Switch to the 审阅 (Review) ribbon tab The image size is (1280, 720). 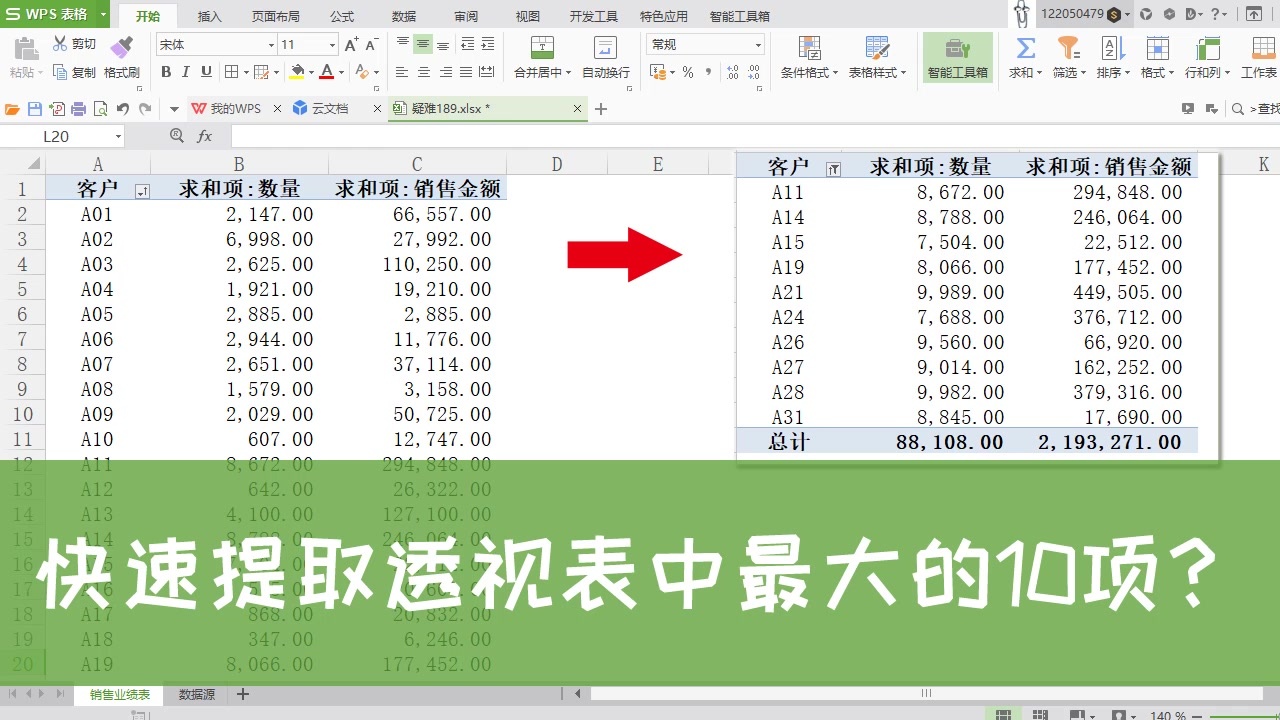point(466,16)
